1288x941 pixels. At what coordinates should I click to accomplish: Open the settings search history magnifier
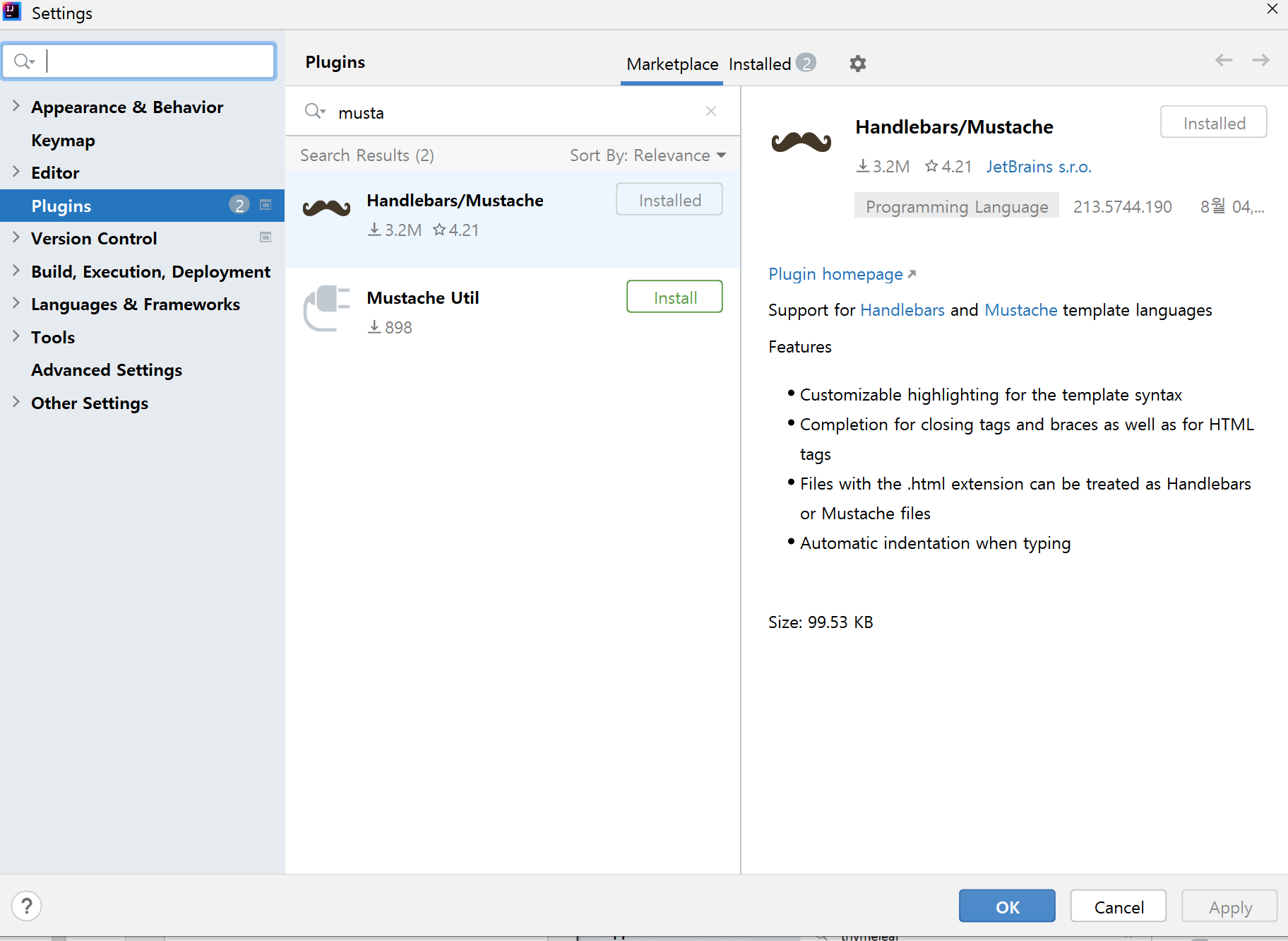tap(24, 61)
